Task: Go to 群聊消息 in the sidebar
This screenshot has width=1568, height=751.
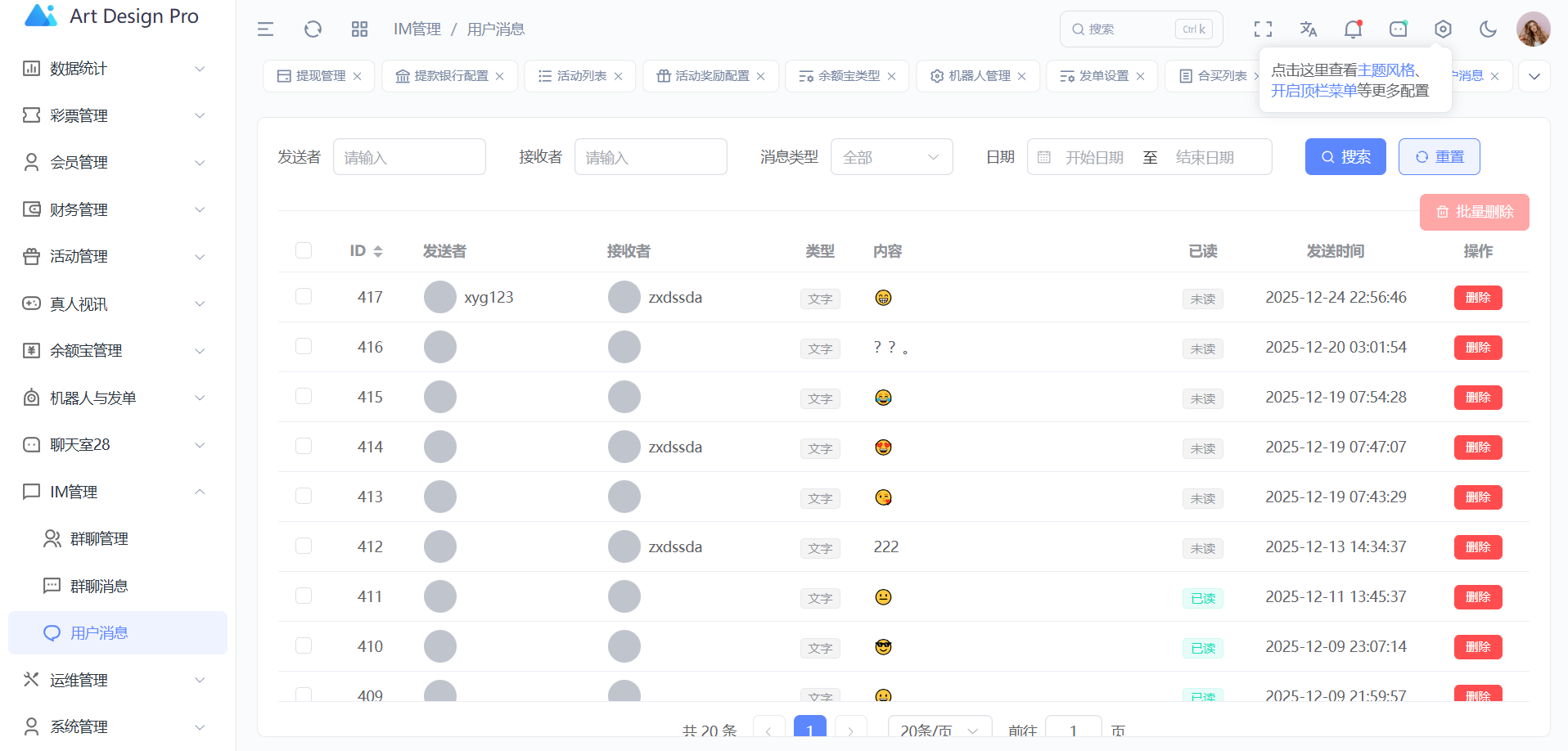Action: 99,586
